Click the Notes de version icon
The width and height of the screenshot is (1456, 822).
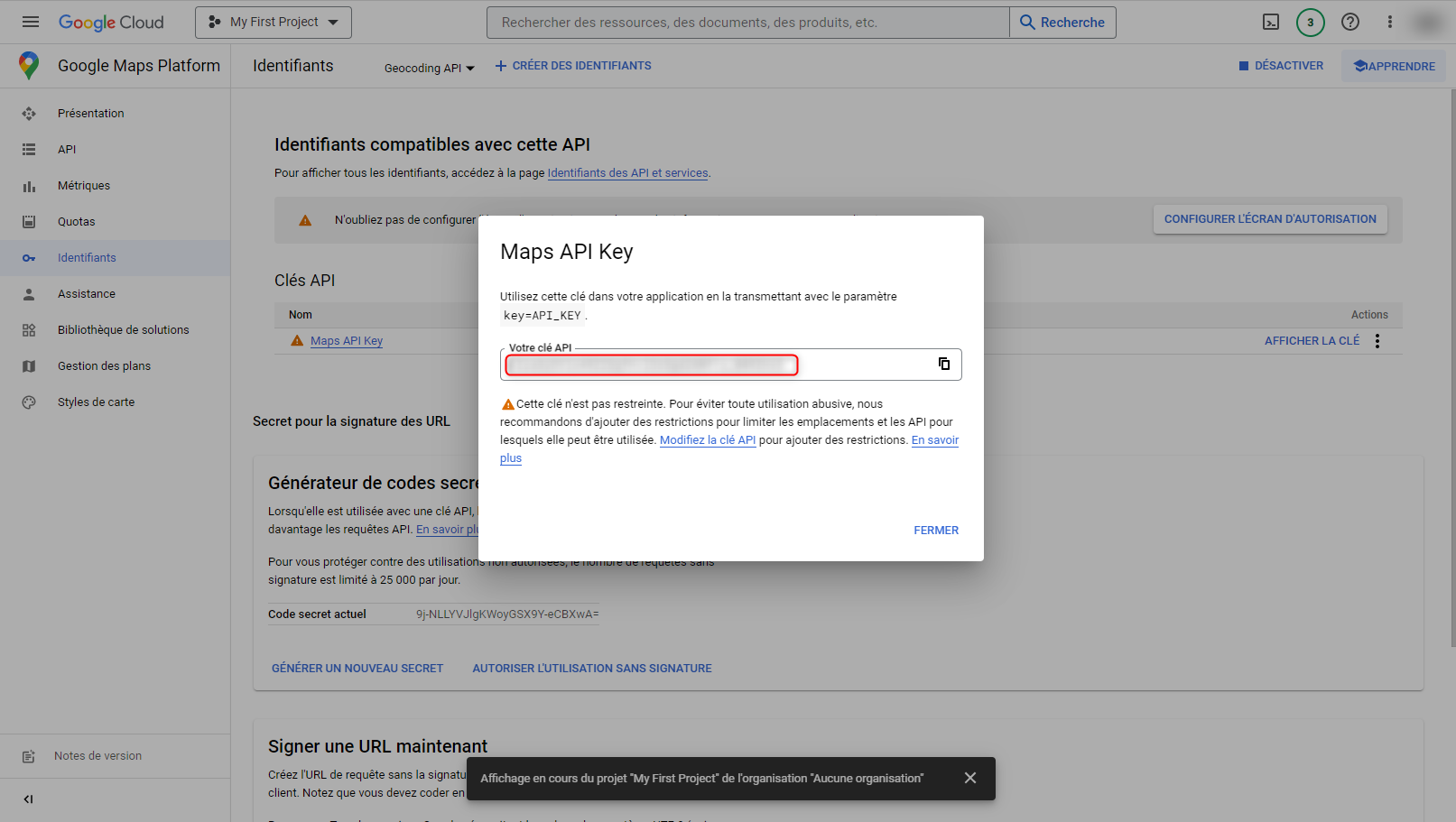coord(29,756)
